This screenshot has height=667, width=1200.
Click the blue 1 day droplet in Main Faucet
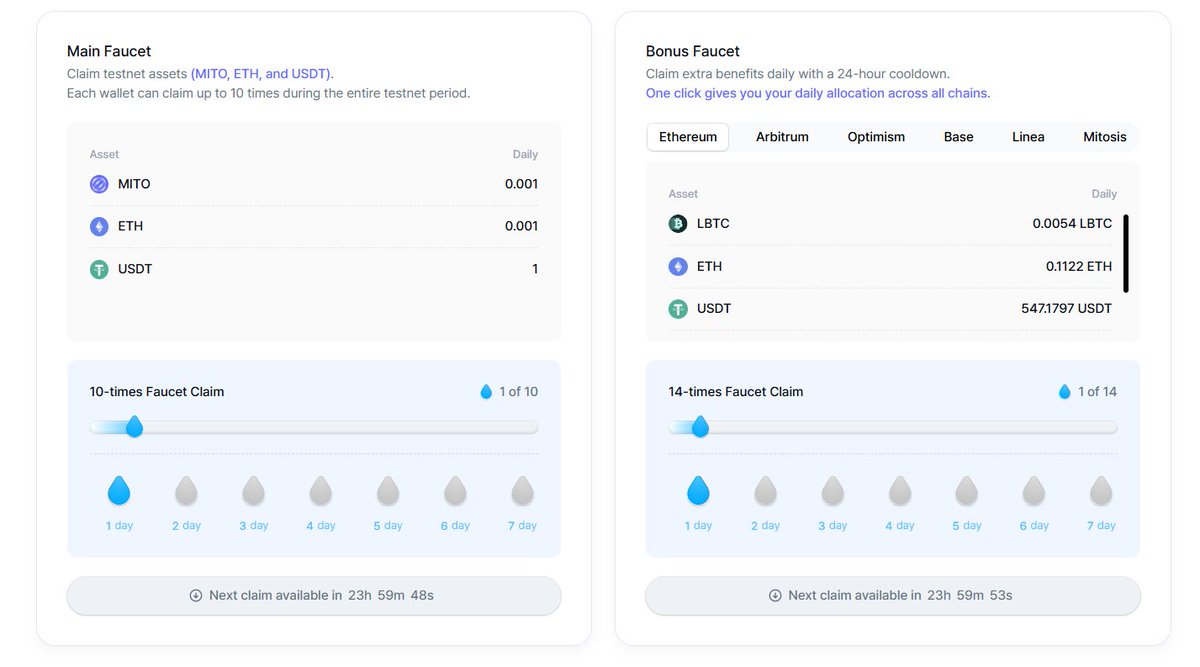119,491
